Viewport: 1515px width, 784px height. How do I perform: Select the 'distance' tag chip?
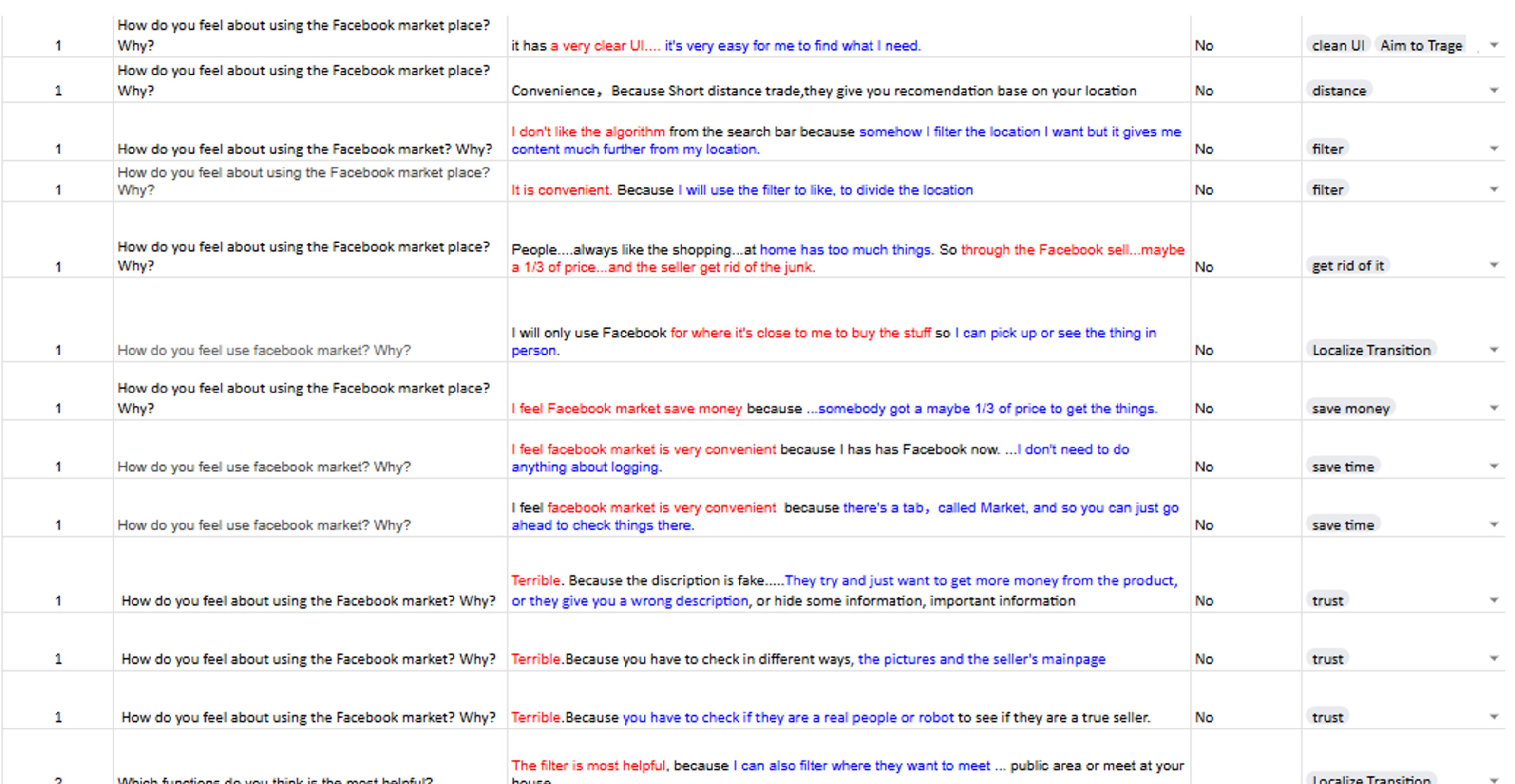[x=1339, y=91]
